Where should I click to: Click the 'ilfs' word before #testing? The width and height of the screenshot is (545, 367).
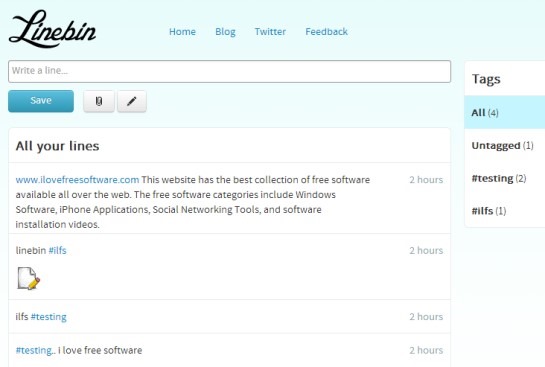click(22, 317)
